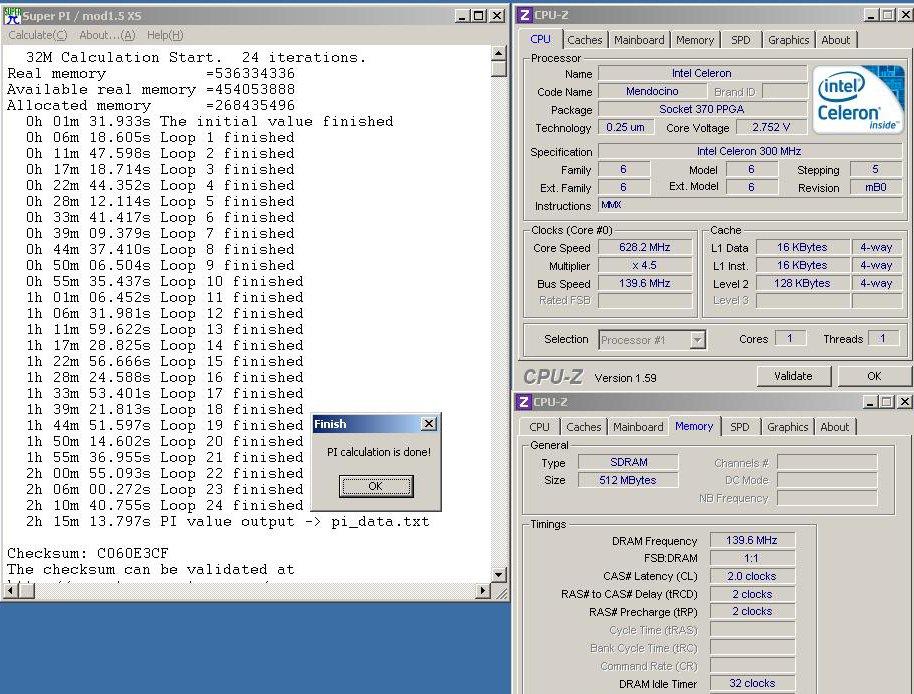Switch to the Memory tab in the top CPU-Z window
This screenshot has width=914, height=694.
click(x=695, y=40)
